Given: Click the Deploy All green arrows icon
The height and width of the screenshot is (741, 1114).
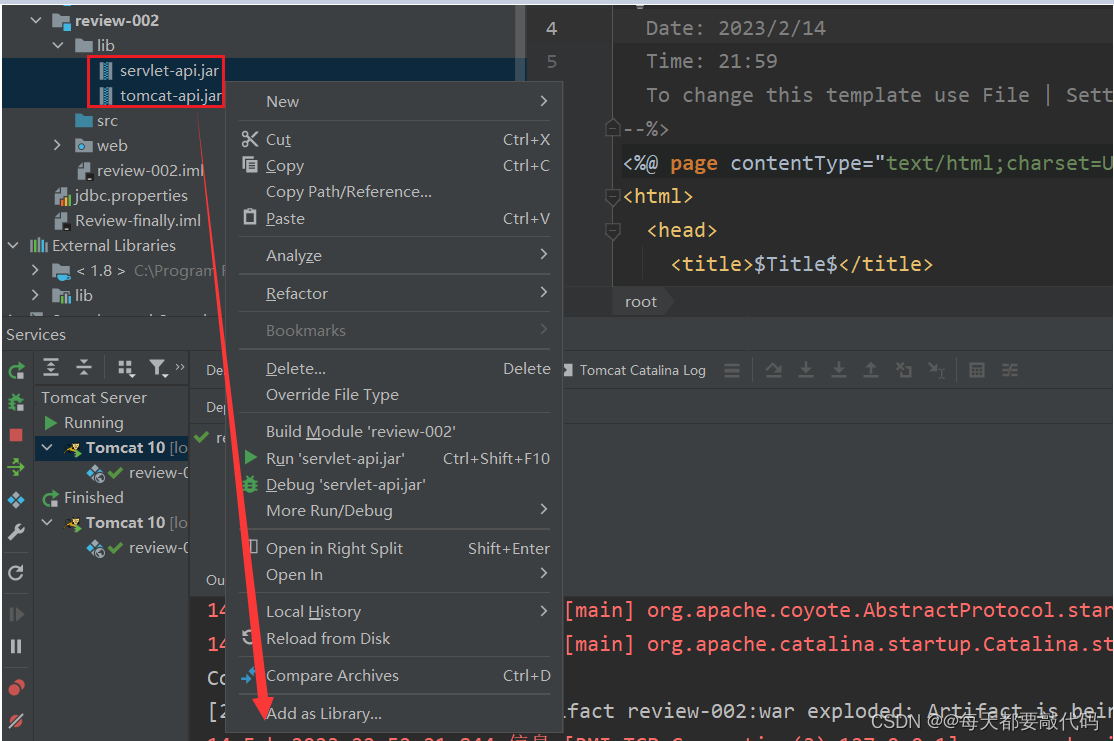Looking at the screenshot, I should tap(16, 467).
